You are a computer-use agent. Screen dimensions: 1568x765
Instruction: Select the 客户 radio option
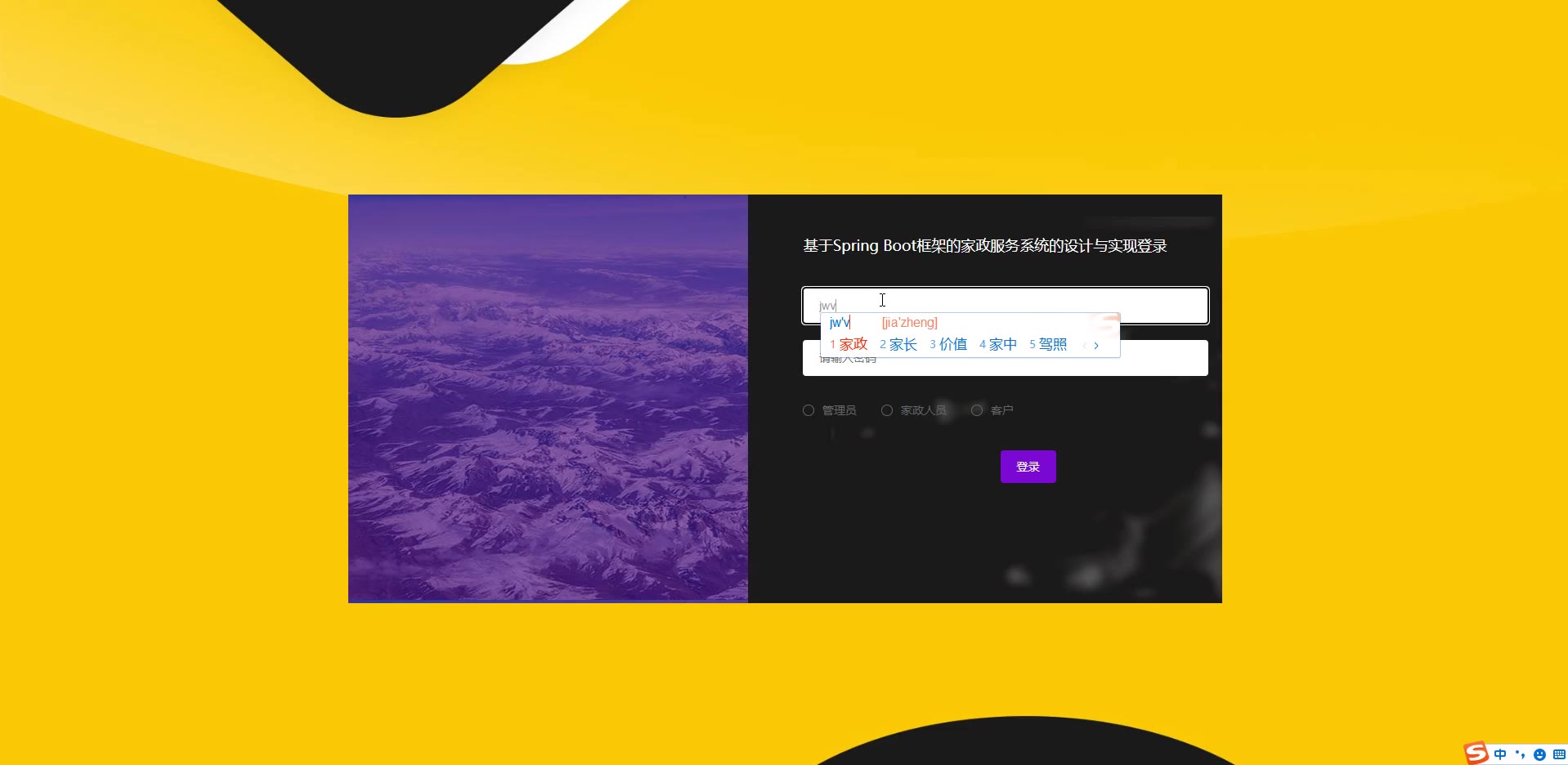pos(977,410)
